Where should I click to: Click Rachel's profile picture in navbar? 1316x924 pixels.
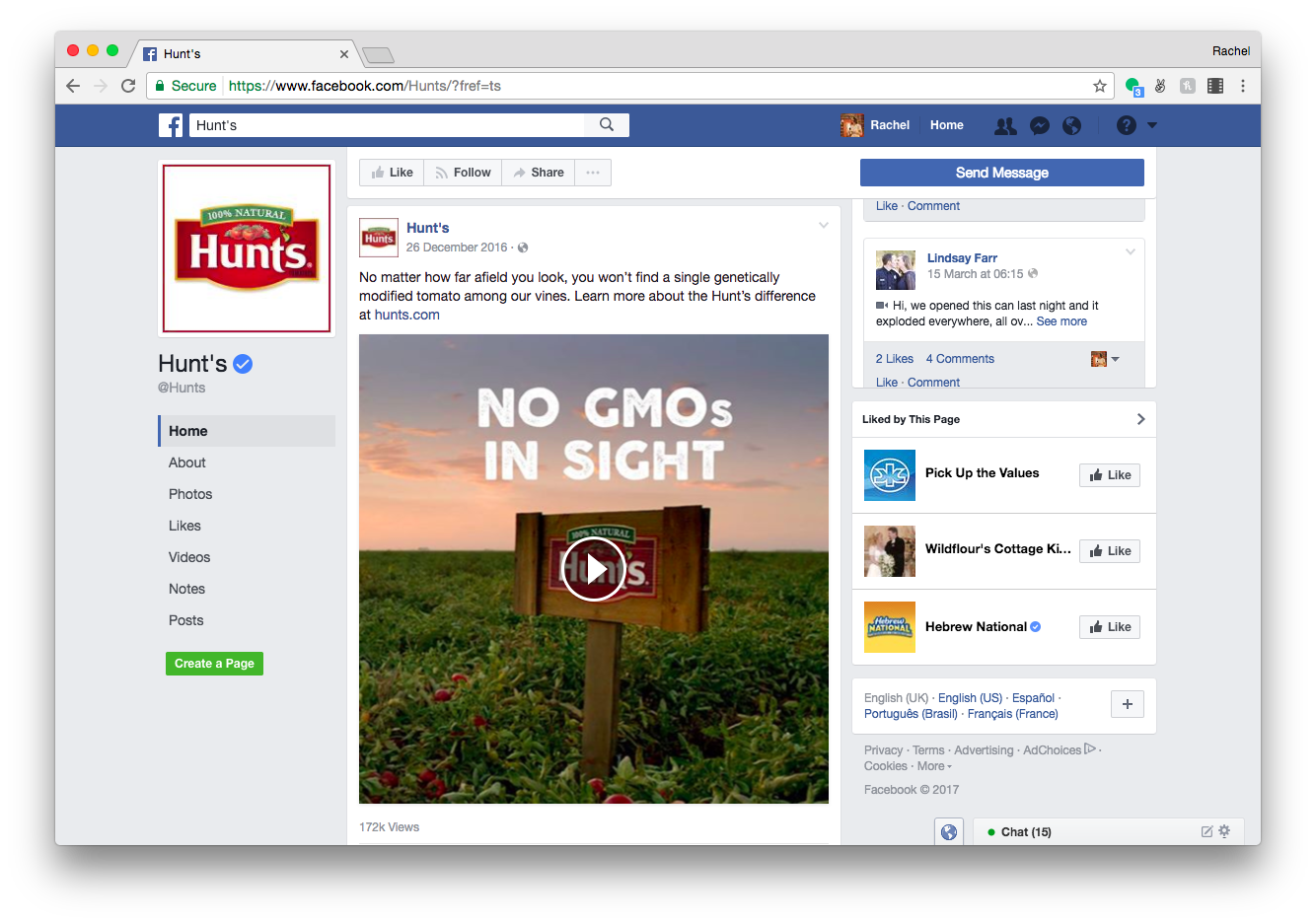pos(851,125)
